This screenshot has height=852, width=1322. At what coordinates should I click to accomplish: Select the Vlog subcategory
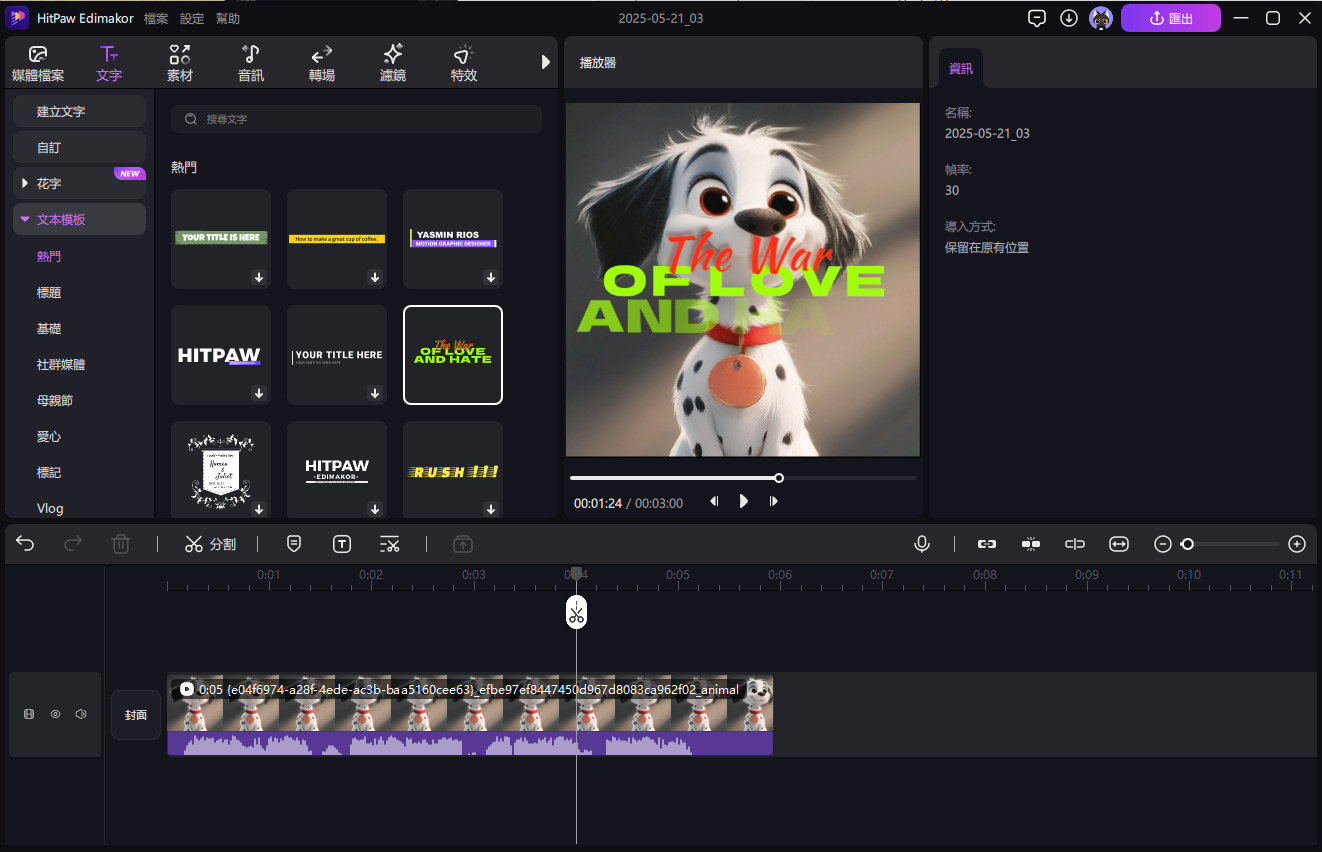(x=50, y=508)
